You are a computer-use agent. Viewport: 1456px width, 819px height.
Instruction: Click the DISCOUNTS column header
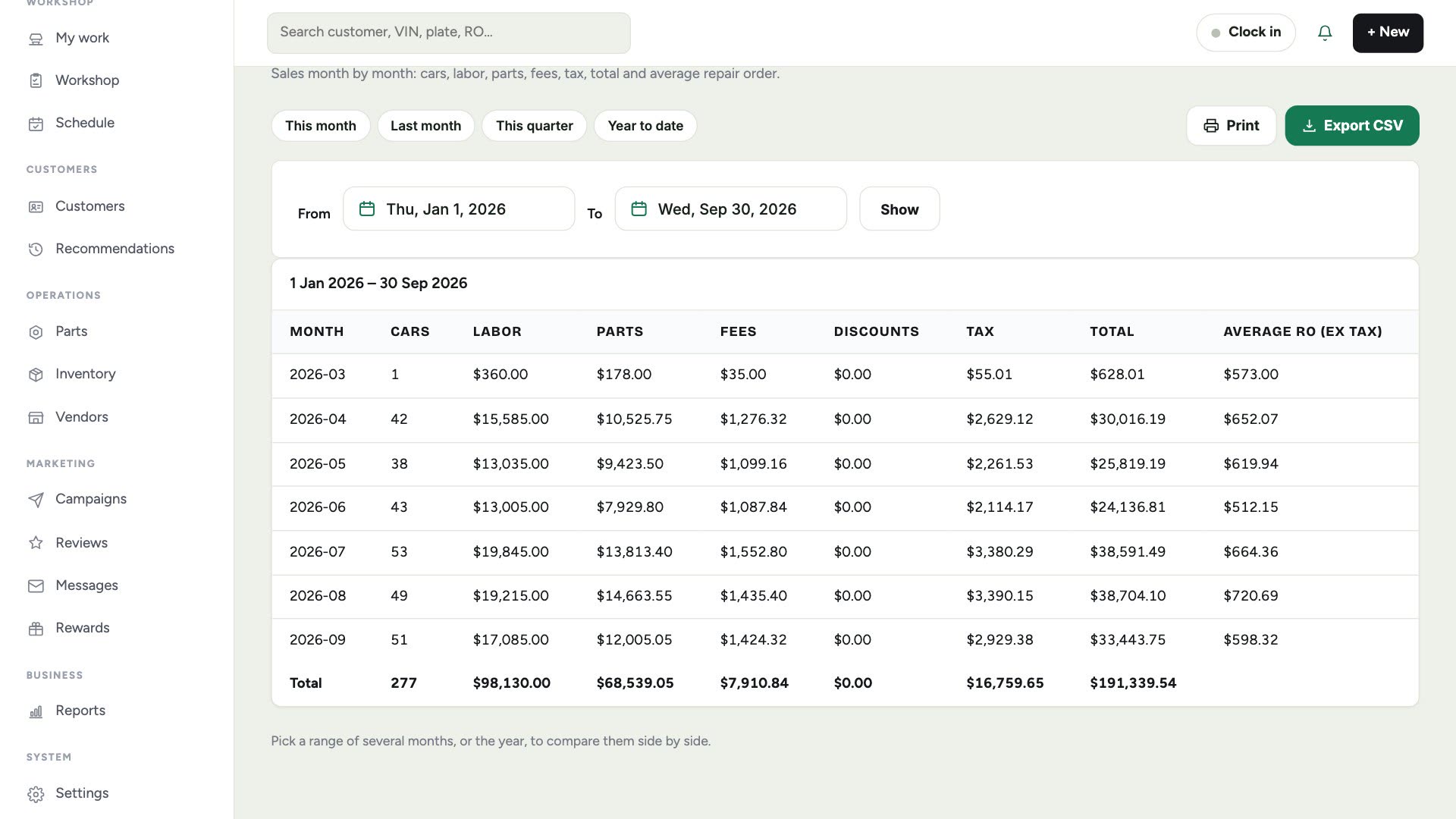click(876, 331)
